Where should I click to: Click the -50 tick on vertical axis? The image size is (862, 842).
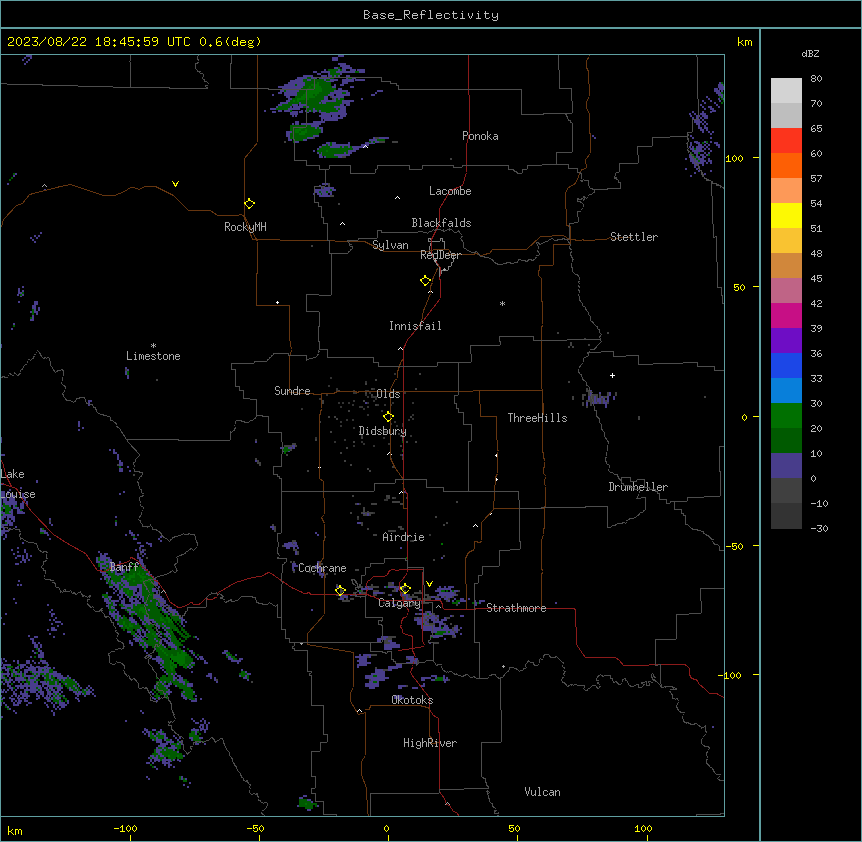click(734, 546)
